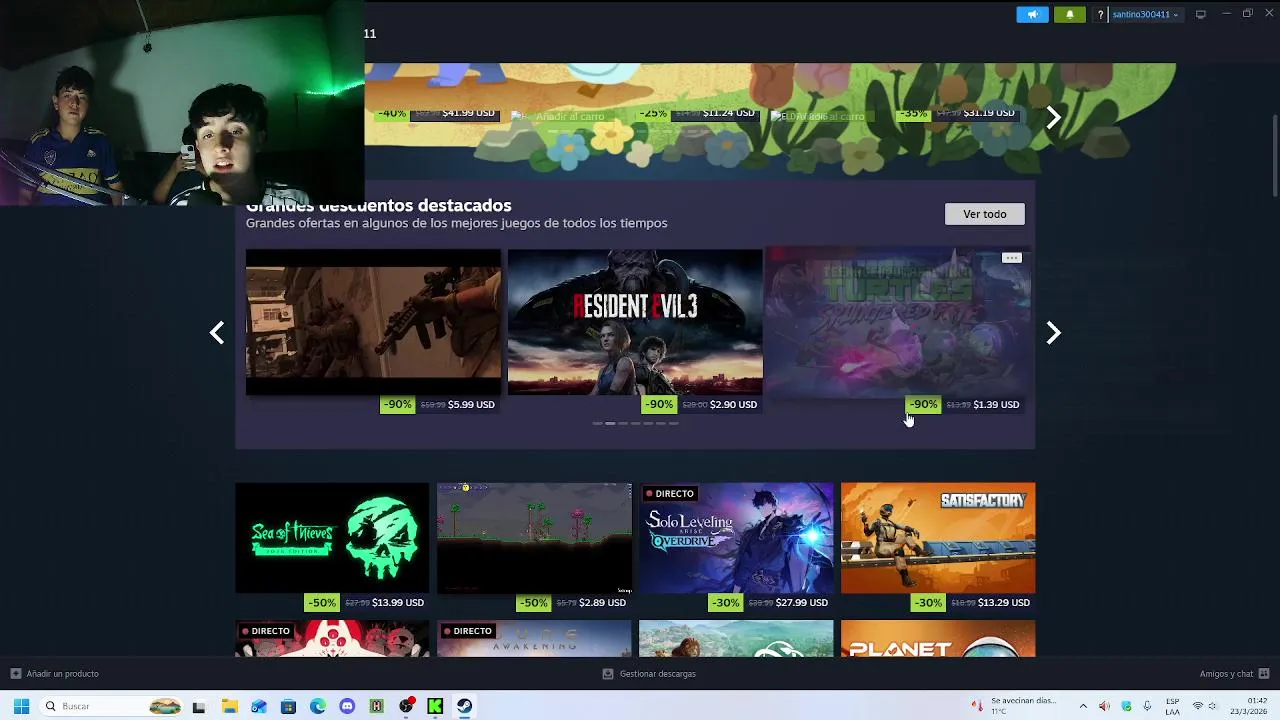Open the Resident Evil 3 game capsule
This screenshot has height=720, width=1280.
[635, 322]
